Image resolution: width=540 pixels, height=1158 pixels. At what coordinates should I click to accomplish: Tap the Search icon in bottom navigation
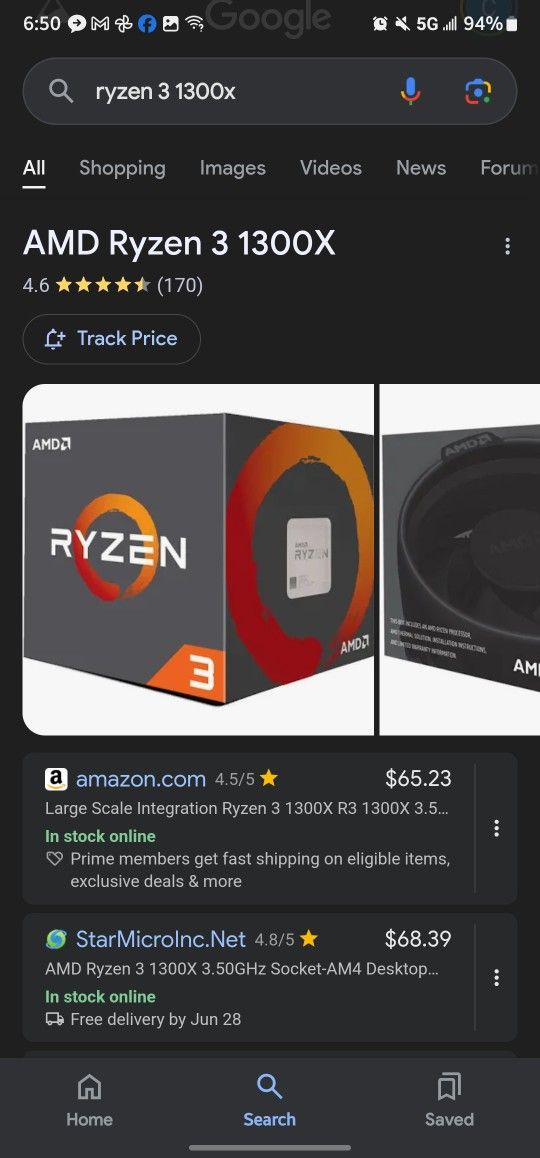tap(269, 1086)
